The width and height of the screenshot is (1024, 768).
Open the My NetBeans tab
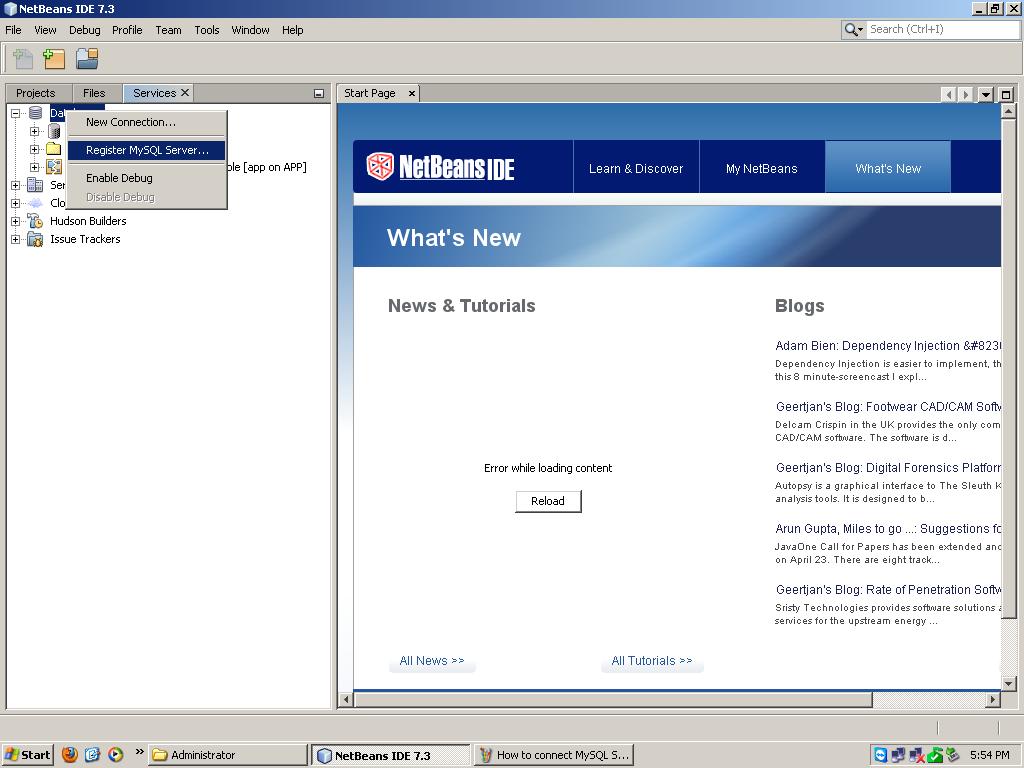(761, 168)
